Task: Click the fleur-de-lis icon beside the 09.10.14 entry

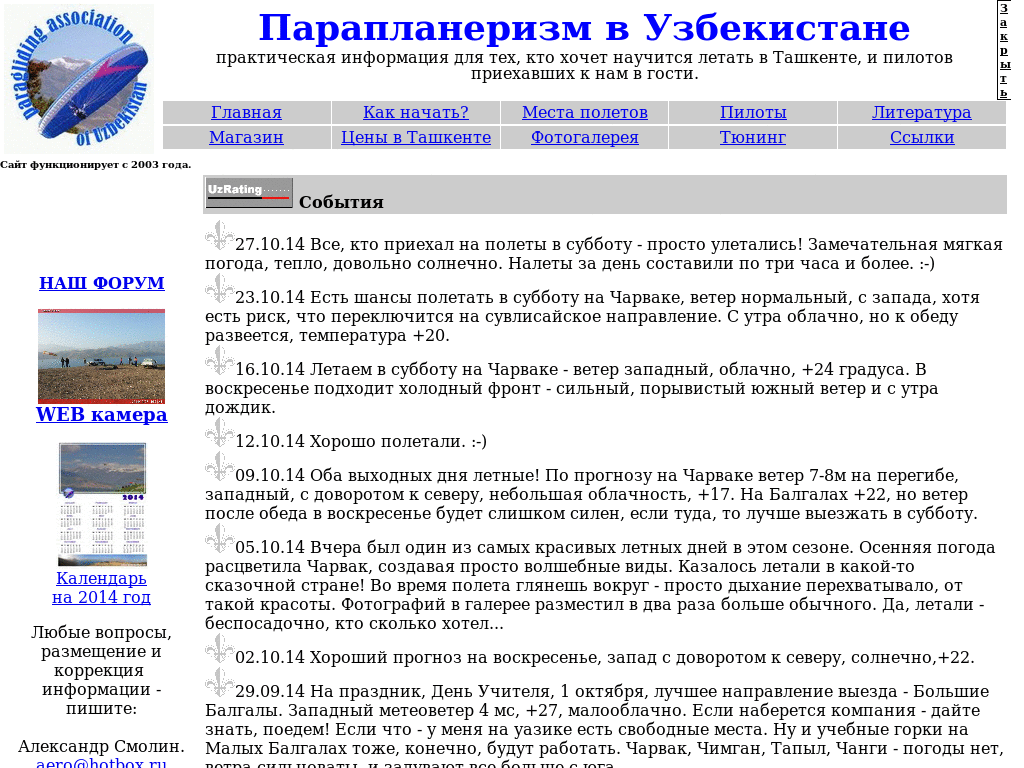Action: tap(219, 466)
